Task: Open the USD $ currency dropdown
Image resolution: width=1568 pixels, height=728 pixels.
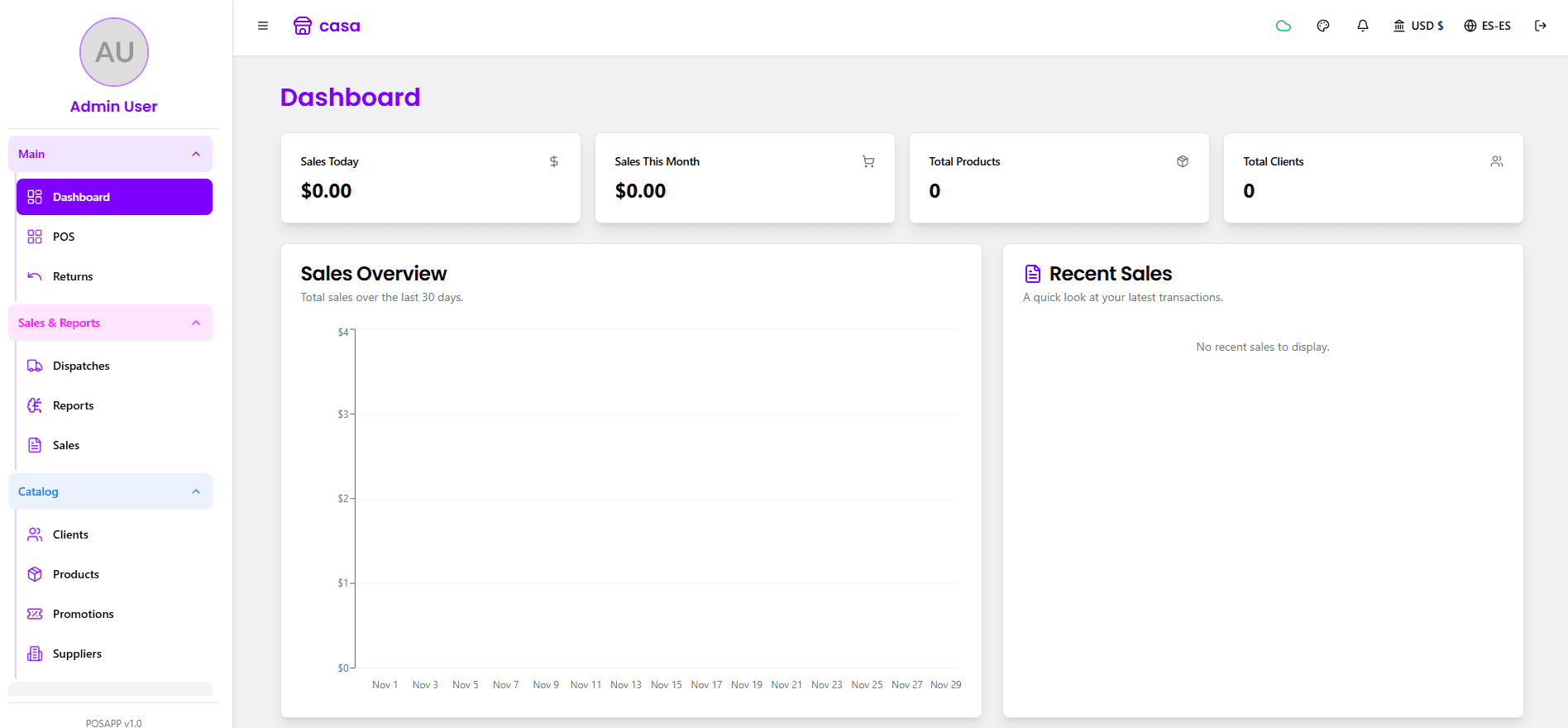Action: point(1418,26)
